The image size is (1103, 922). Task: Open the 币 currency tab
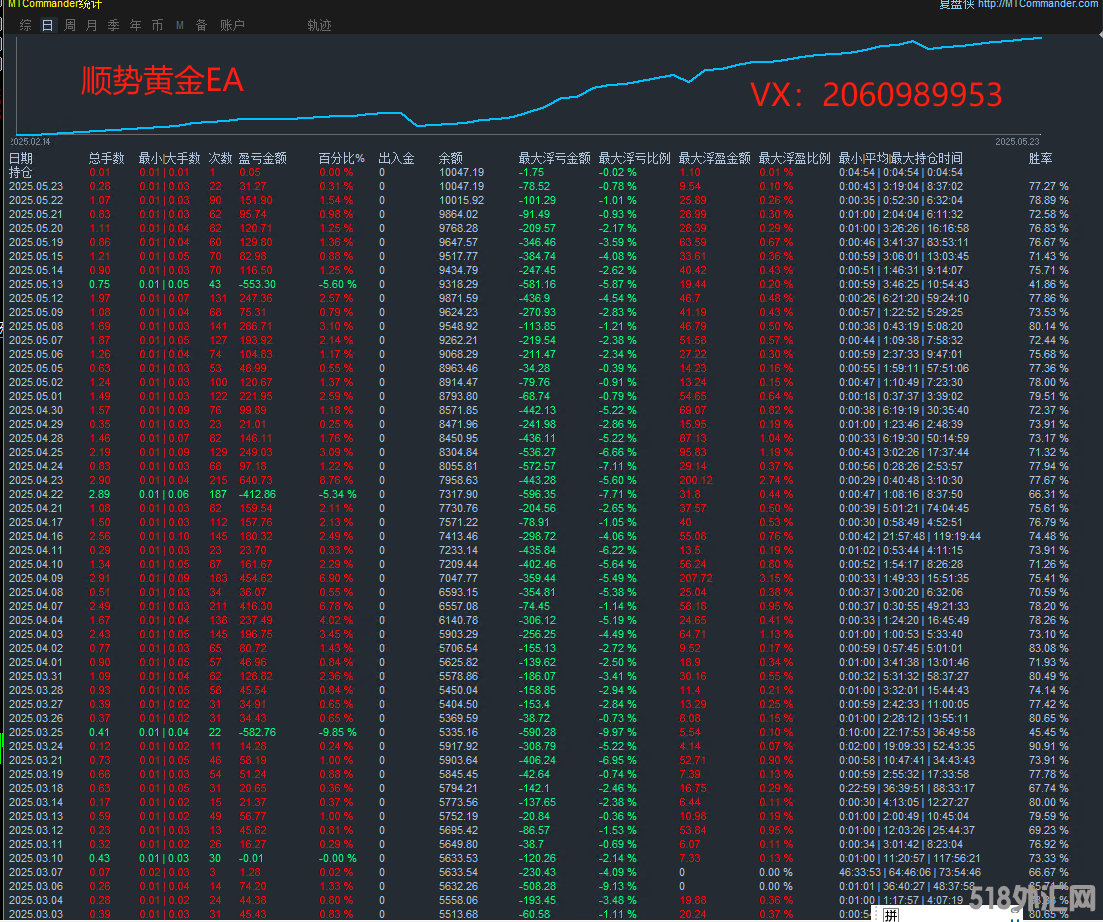coord(158,25)
